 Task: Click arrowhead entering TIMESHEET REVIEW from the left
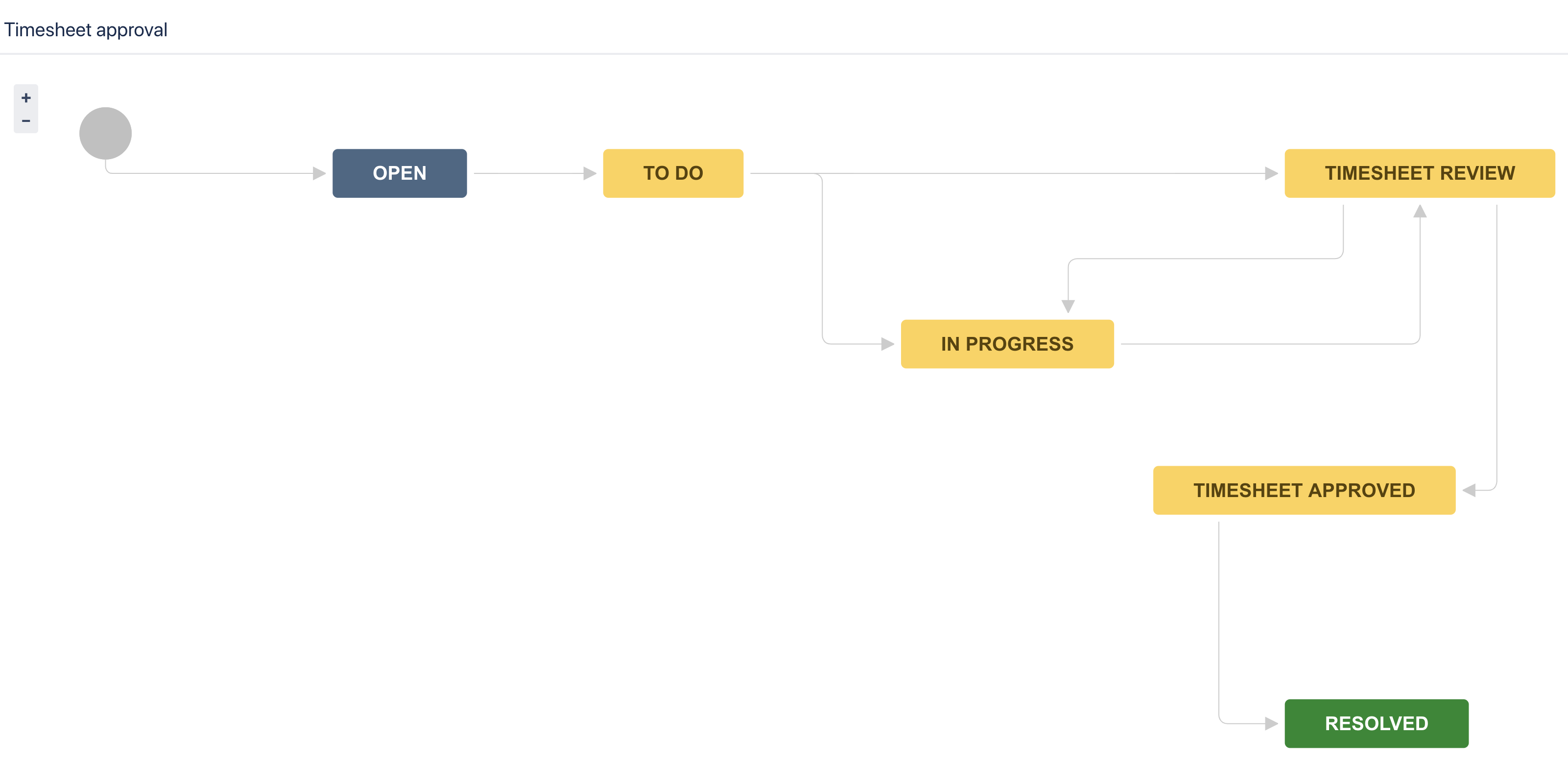click(1271, 173)
